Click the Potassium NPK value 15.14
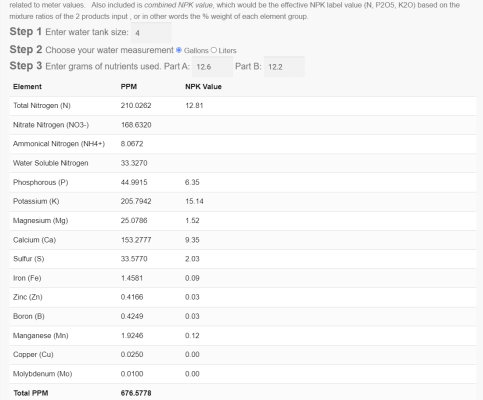This screenshot has height=400, width=483. click(x=194, y=201)
